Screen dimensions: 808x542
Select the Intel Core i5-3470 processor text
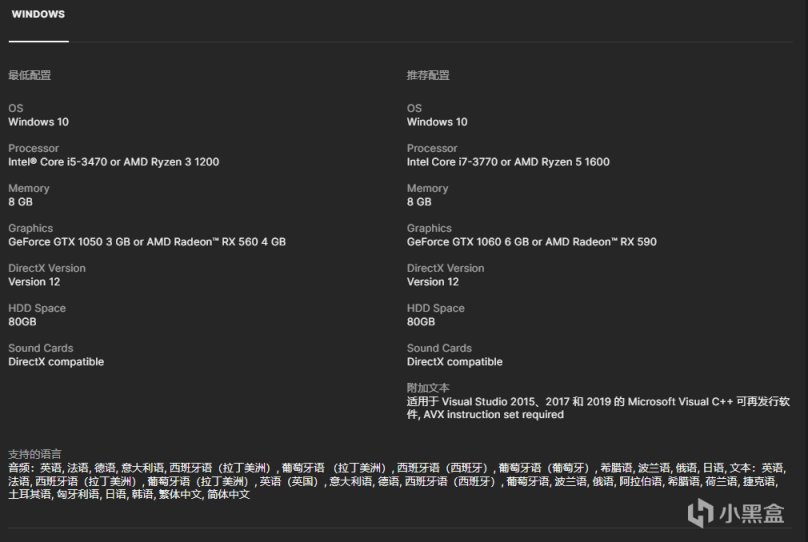click(x=113, y=162)
